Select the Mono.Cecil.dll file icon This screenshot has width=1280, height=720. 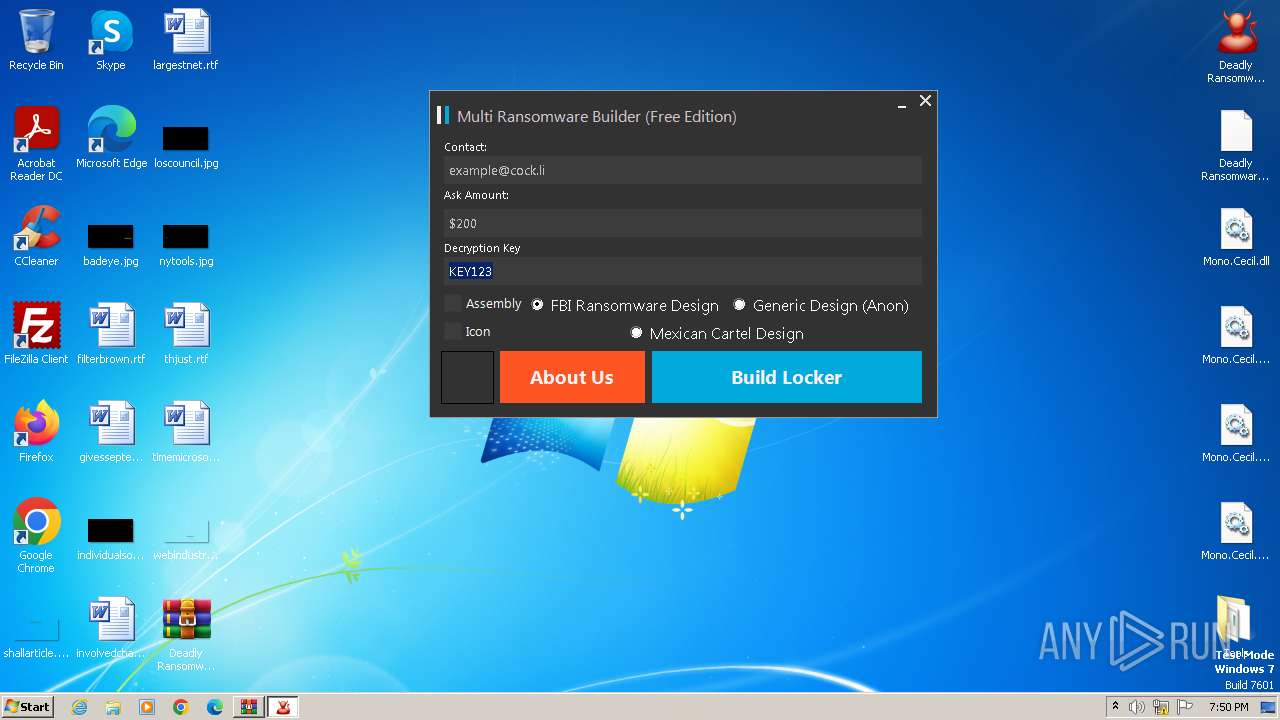pyautogui.click(x=1236, y=236)
